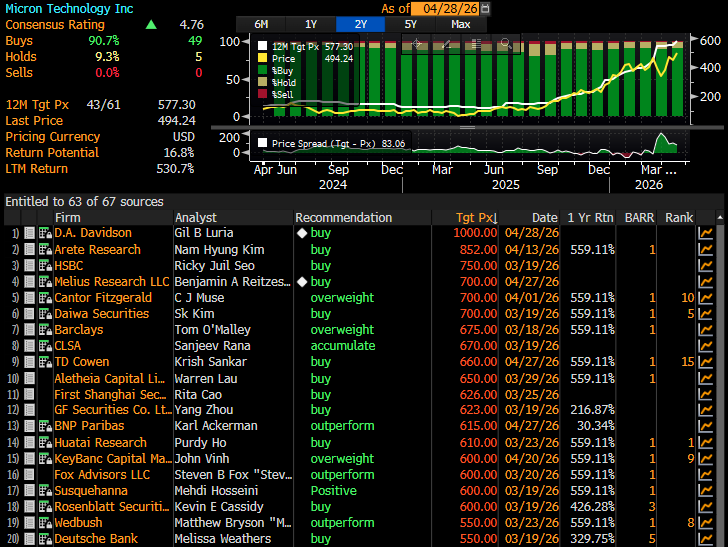The height and width of the screenshot is (547, 728).
Task: Switch chart range to 5Y tab
Action: pyautogui.click(x=411, y=24)
